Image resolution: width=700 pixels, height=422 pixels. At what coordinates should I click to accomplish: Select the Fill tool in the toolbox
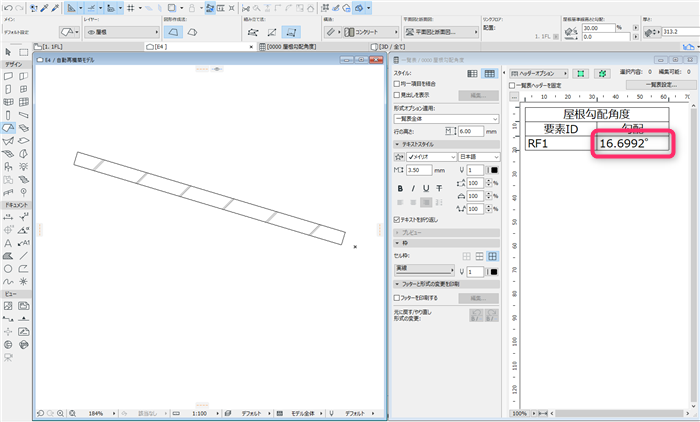coord(8,256)
